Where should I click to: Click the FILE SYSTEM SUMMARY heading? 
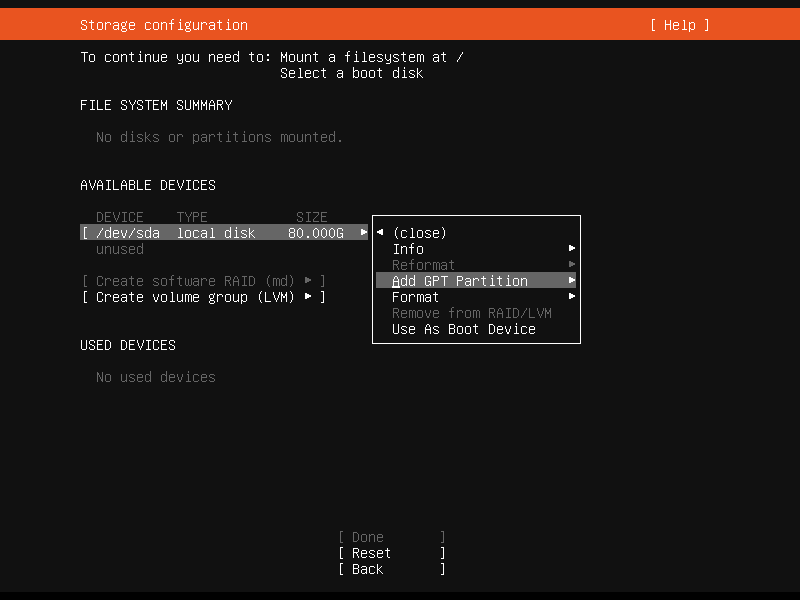(x=156, y=105)
